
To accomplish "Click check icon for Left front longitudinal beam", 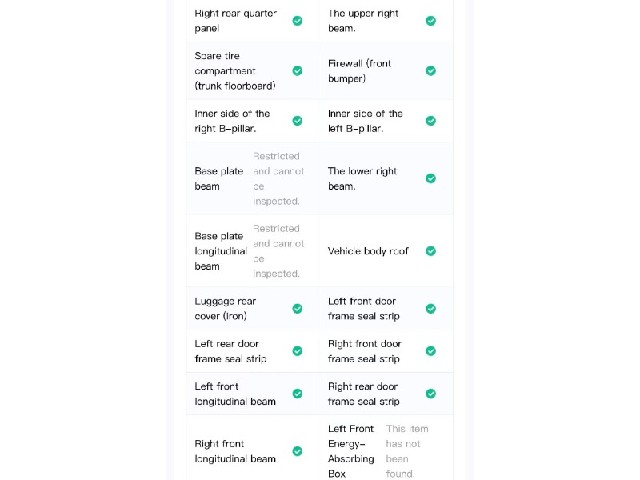I will (x=298, y=393).
